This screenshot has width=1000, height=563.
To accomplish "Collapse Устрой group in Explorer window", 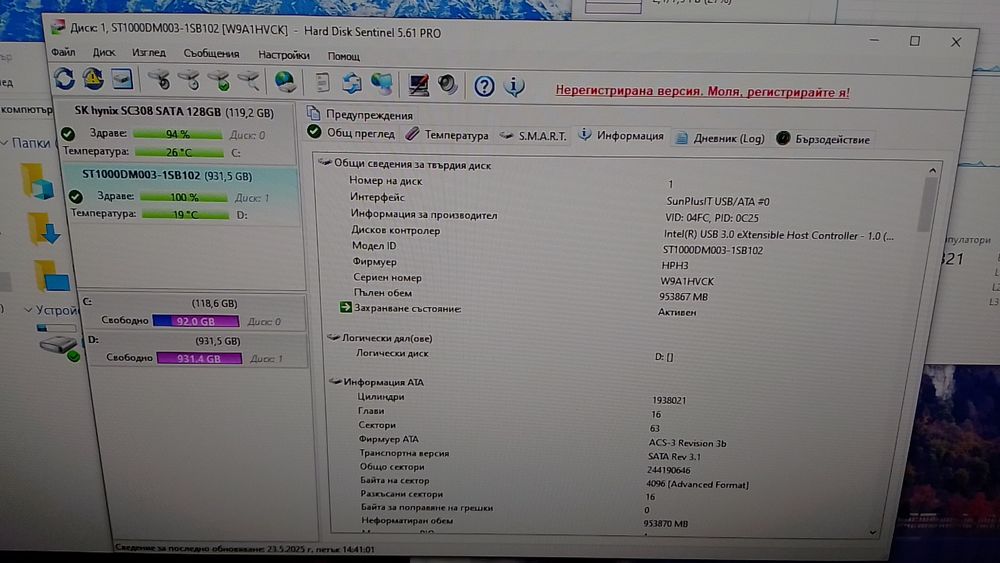I will (x=28, y=310).
